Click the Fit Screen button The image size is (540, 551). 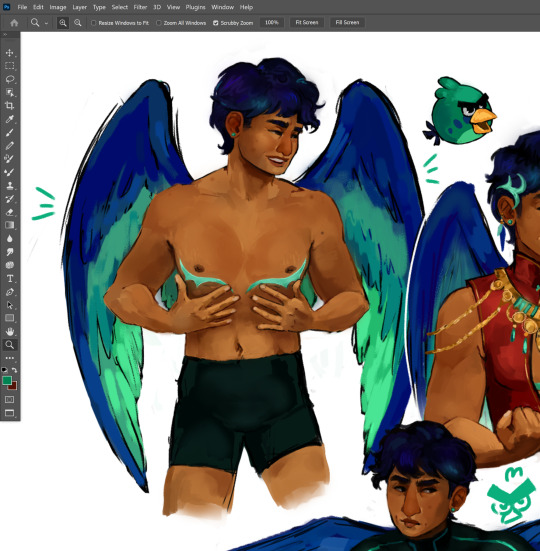click(307, 22)
